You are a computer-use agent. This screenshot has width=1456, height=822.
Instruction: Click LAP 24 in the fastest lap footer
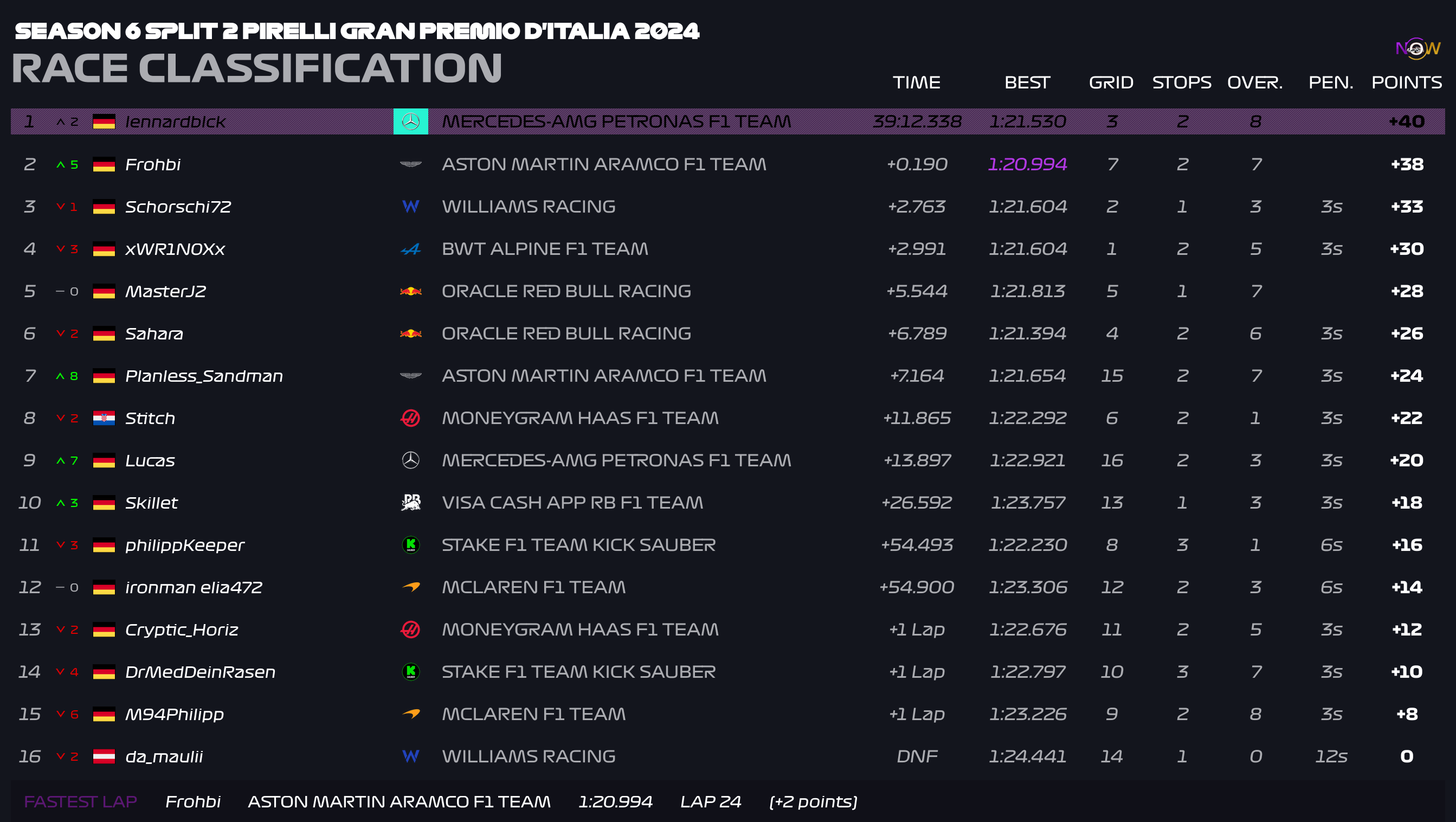[x=711, y=801]
